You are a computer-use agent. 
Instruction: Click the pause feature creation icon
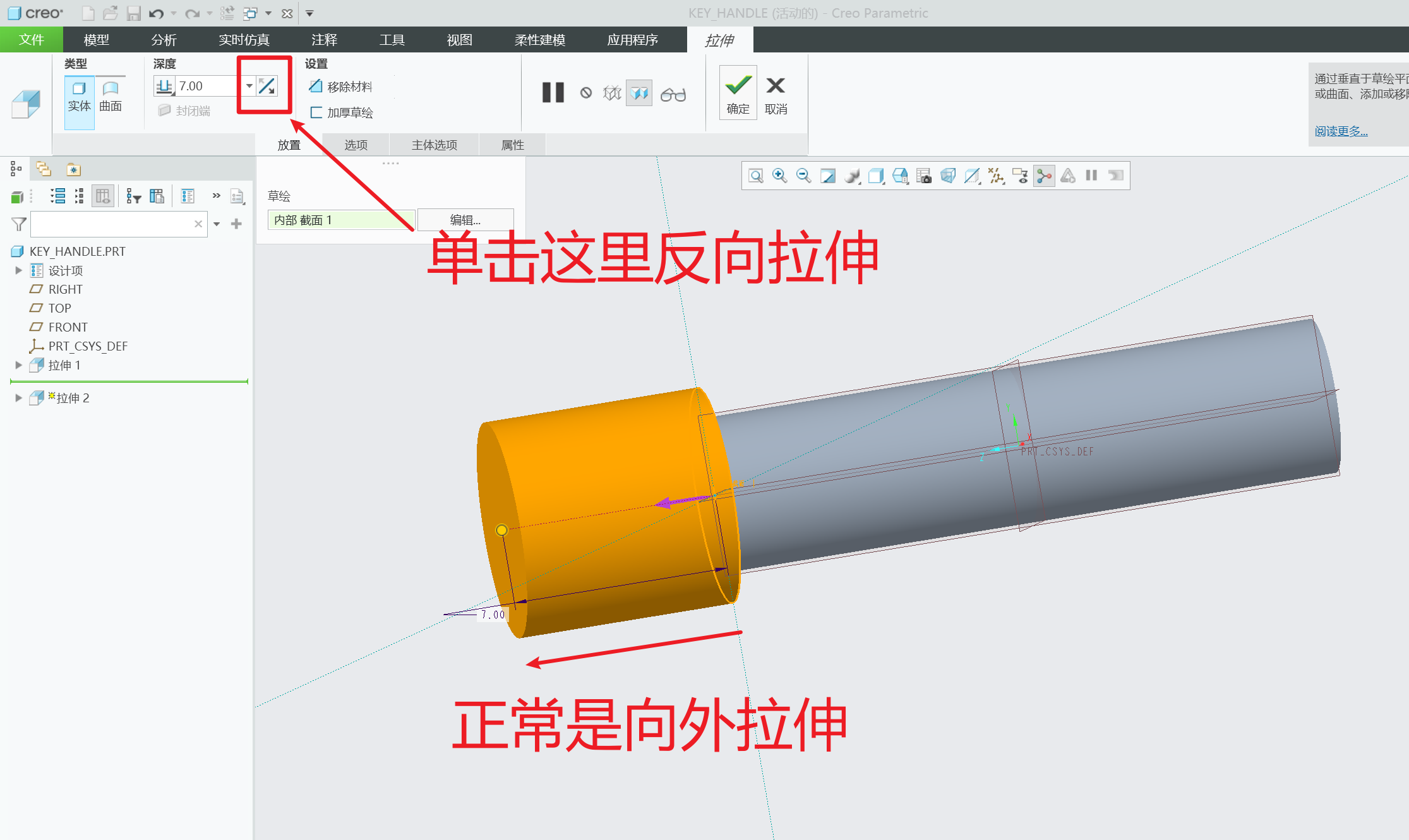click(x=553, y=93)
